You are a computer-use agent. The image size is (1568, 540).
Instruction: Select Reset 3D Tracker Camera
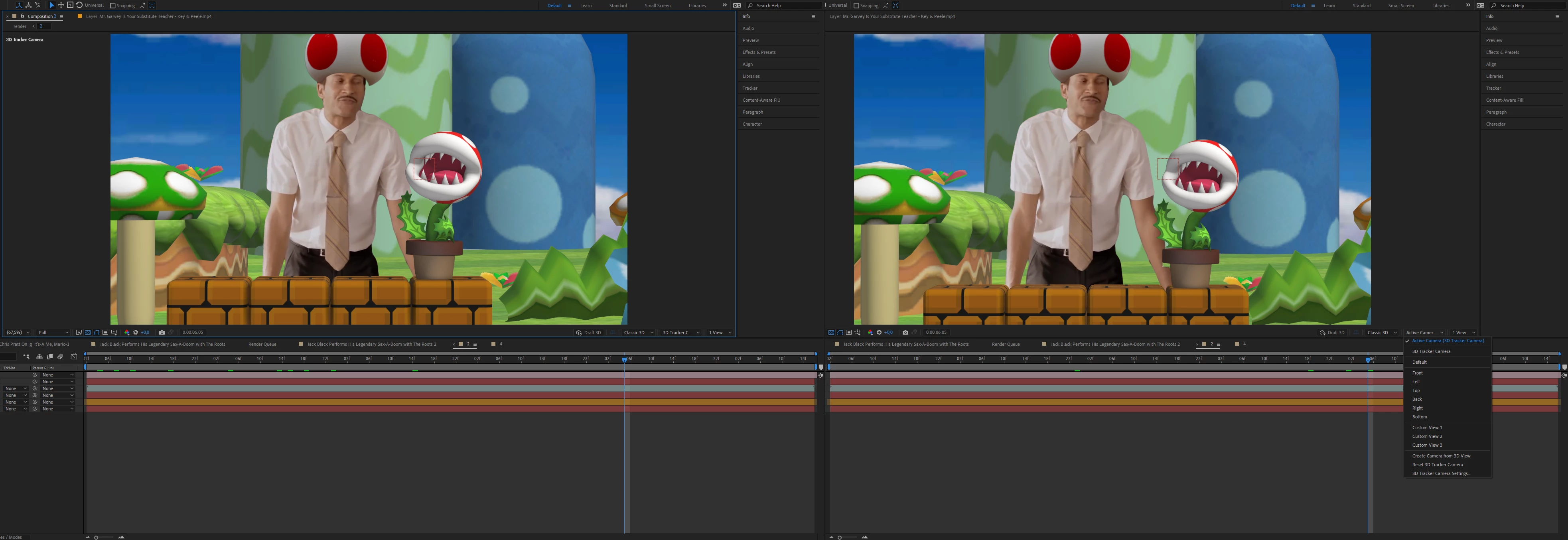[x=1437, y=465]
